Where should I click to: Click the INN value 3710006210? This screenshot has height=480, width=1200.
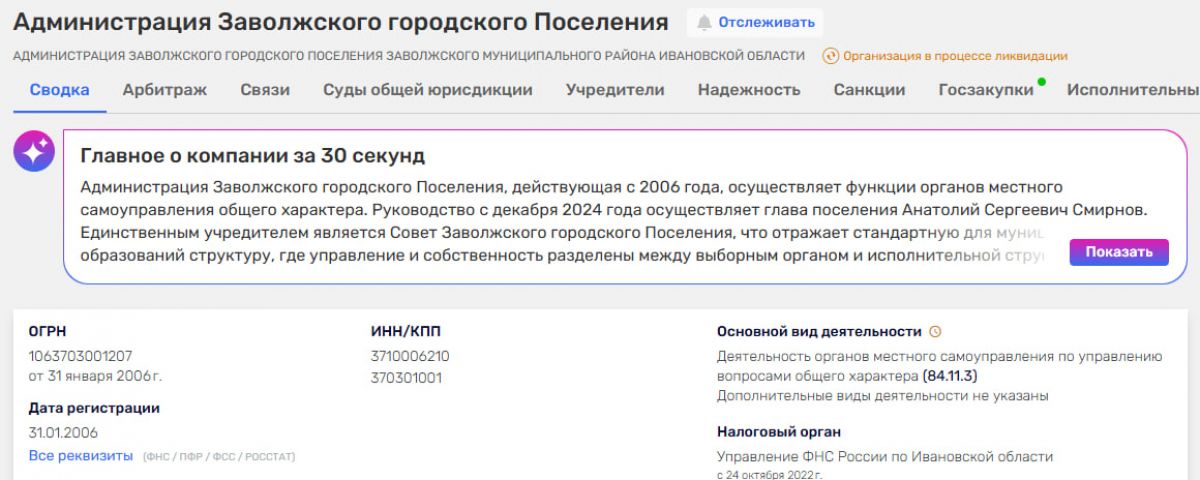click(410, 356)
